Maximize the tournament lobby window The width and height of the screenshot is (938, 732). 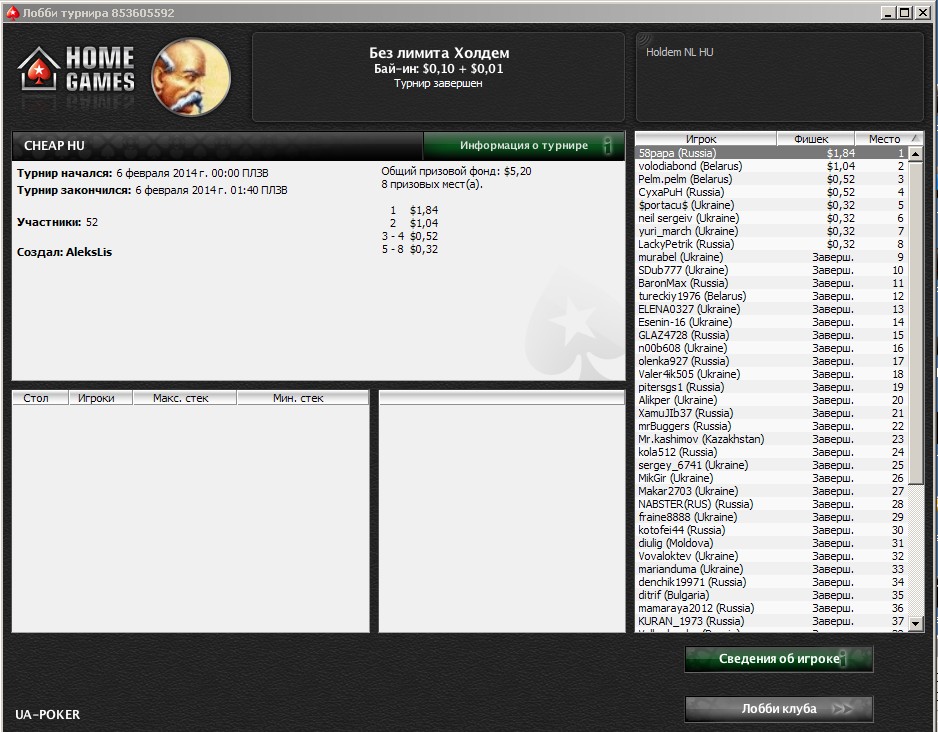[x=905, y=13]
